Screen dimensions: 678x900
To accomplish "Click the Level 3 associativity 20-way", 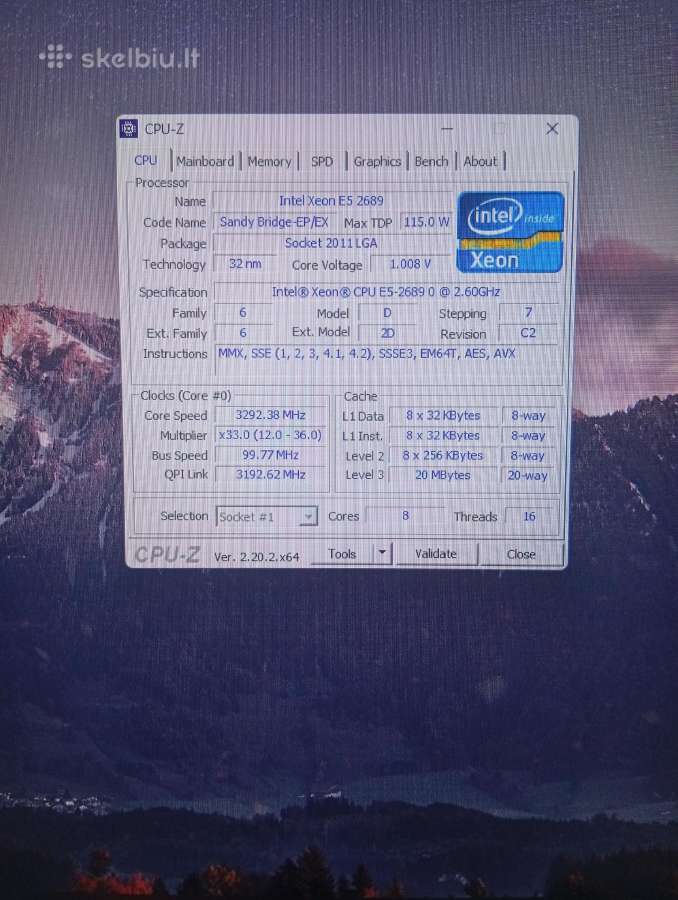I will coord(528,475).
